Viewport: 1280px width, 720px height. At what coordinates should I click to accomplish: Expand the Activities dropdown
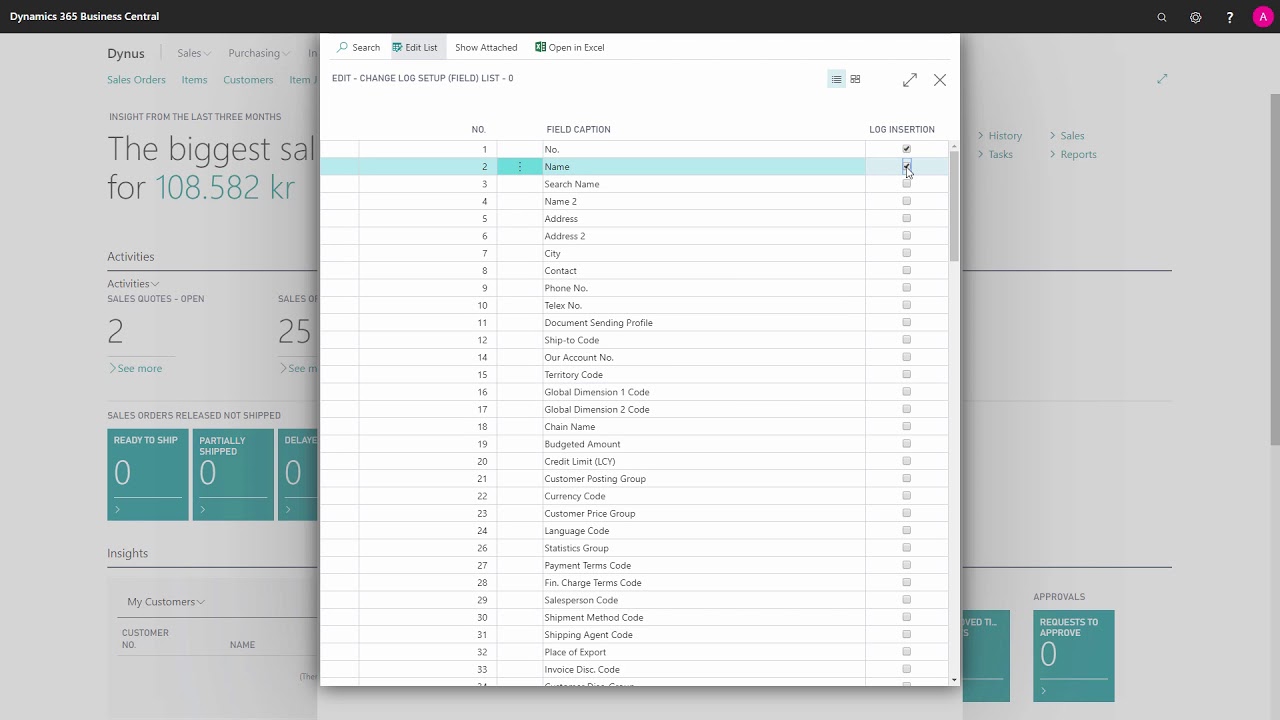[x=133, y=284]
